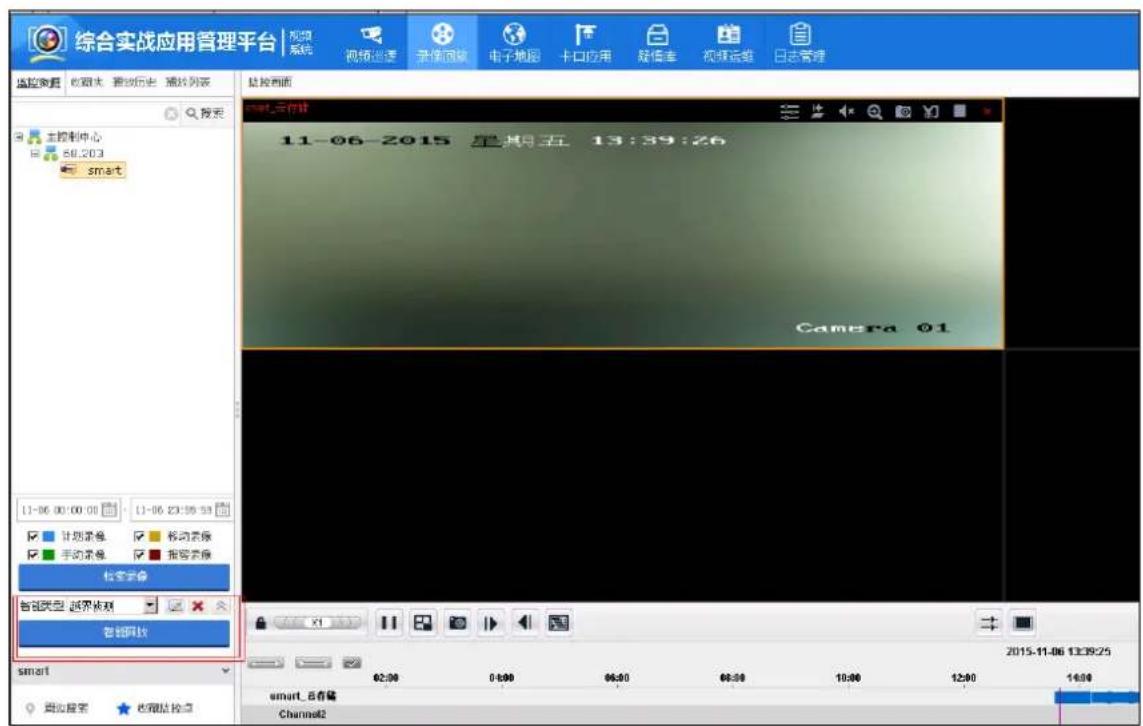Toggle the alarm recording checkbox (dark red)
The height and width of the screenshot is (726, 1143).
tap(139, 555)
